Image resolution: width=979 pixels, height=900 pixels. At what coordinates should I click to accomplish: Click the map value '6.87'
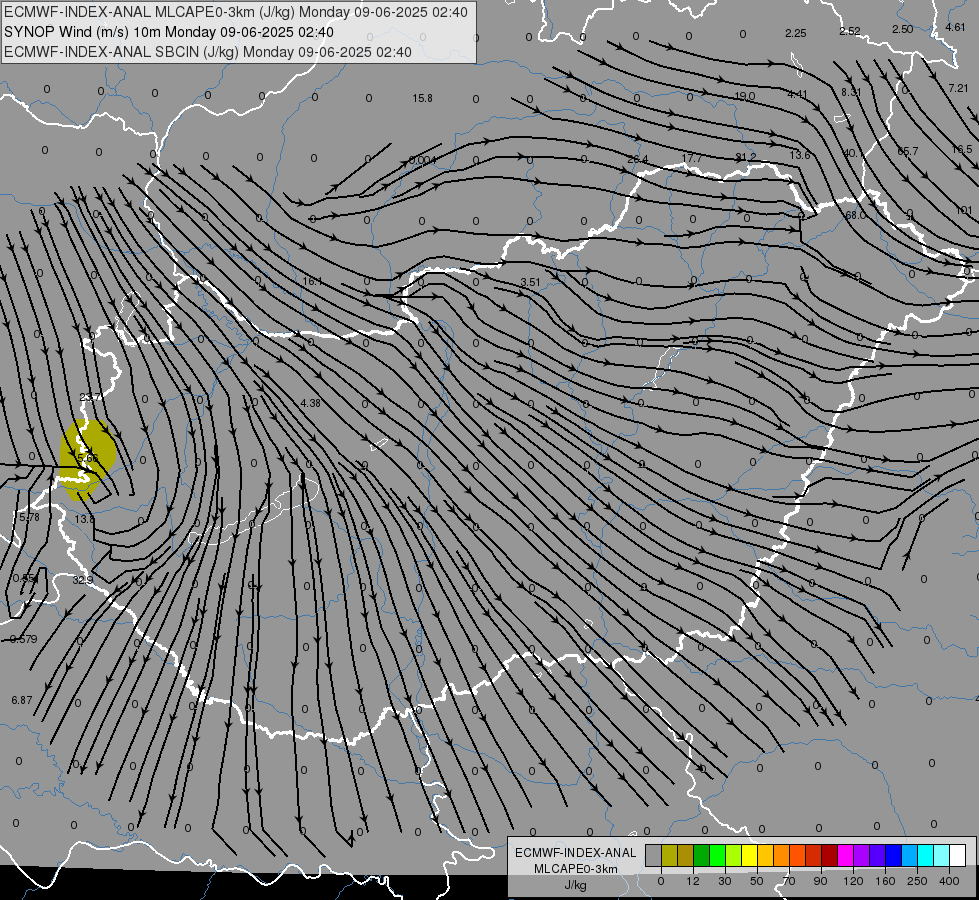click(x=21, y=701)
